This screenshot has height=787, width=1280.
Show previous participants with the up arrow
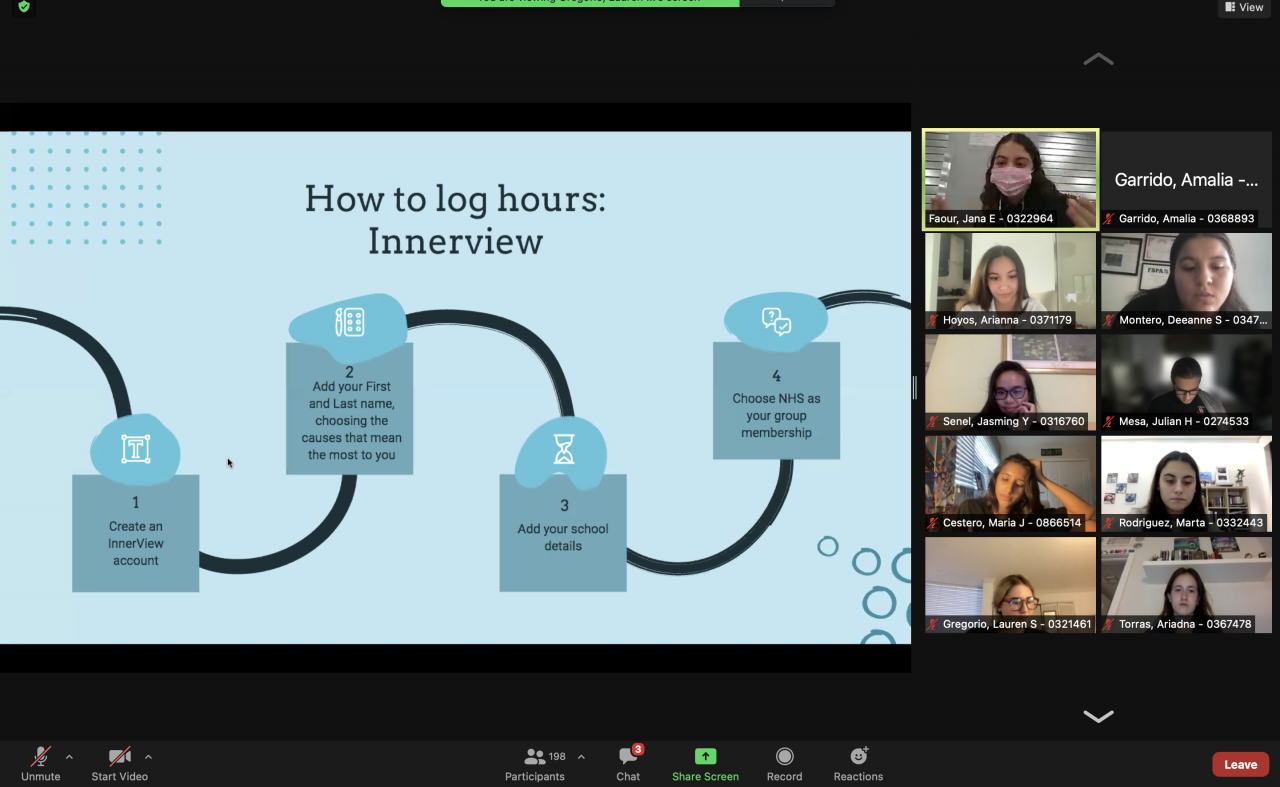tap(1098, 60)
